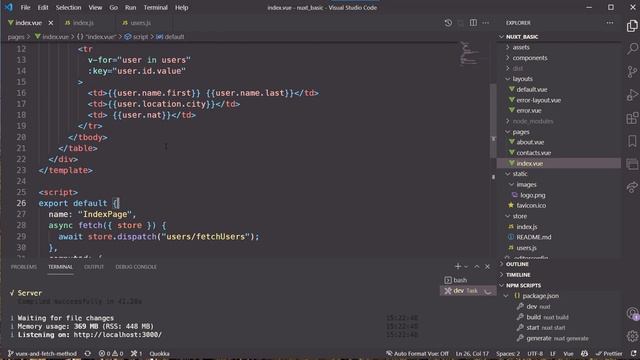Viewport: 640px width, 360px height.
Task: Open the Search view in activity bar
Action: coord(632,49)
